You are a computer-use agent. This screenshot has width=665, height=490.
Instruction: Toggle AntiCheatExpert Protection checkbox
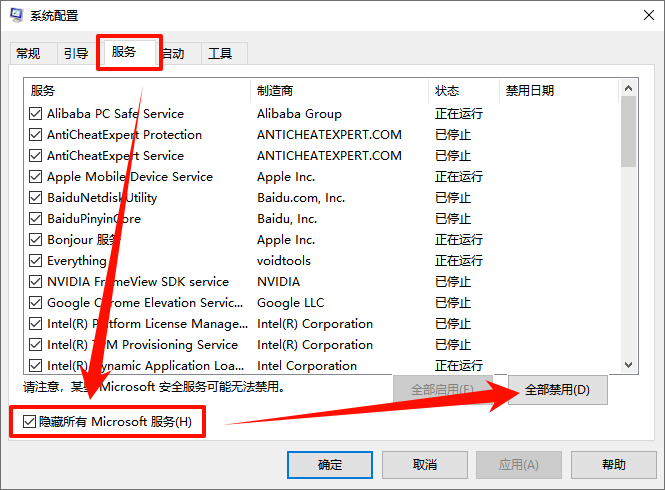click(x=36, y=134)
